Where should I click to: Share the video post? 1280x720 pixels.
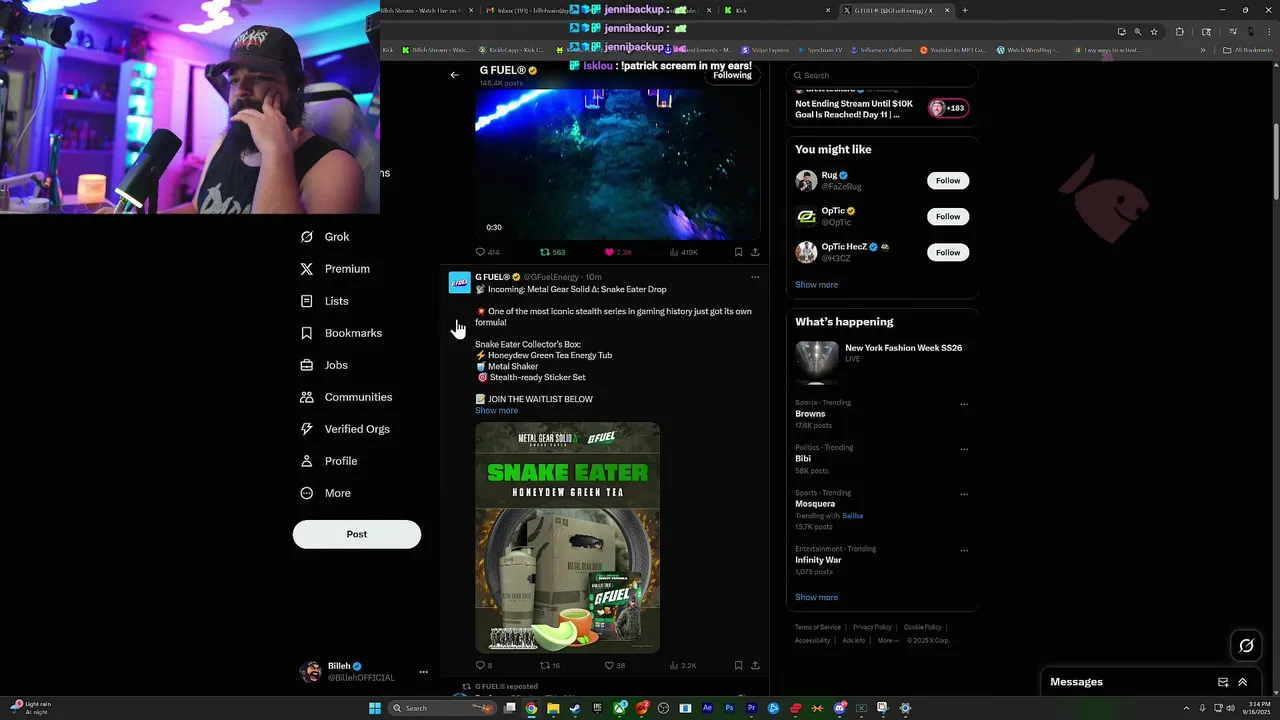click(755, 252)
